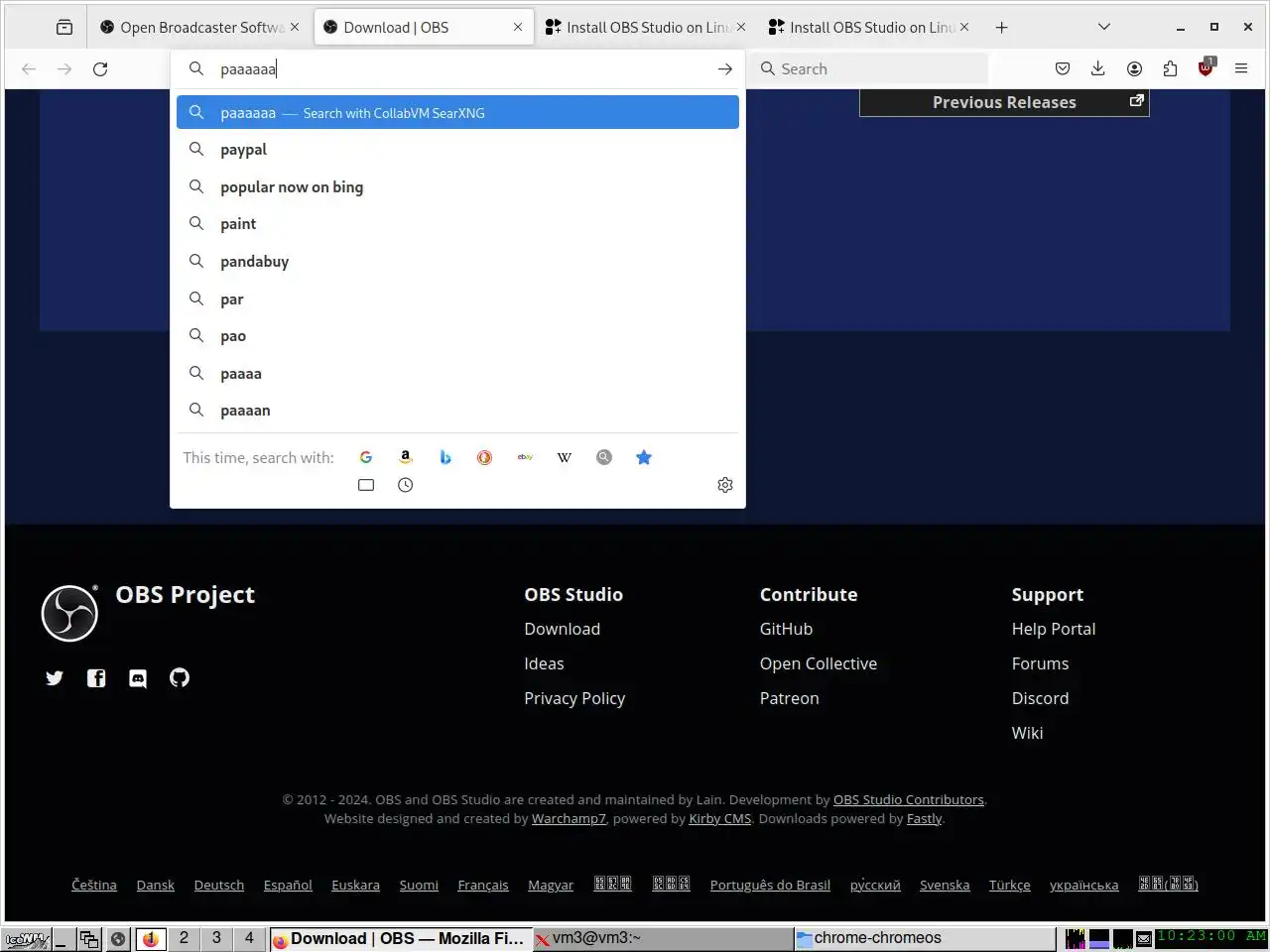Switch language to Deutsch
The width and height of the screenshot is (1270, 952).
219,885
